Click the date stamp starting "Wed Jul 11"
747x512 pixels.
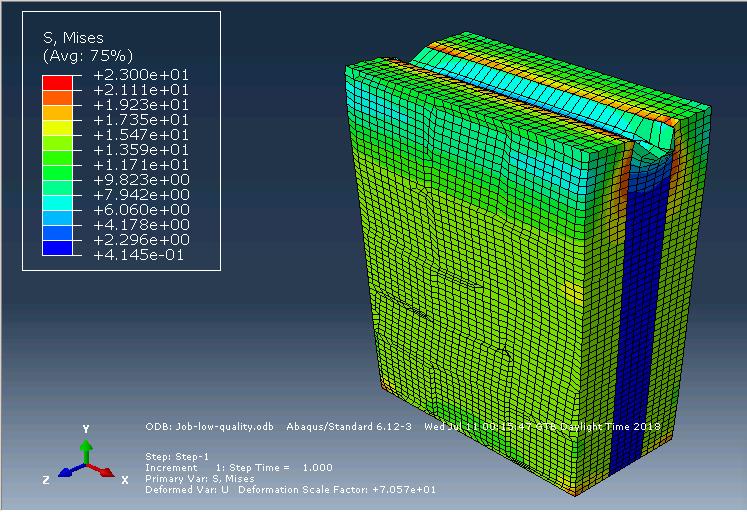coord(542,427)
